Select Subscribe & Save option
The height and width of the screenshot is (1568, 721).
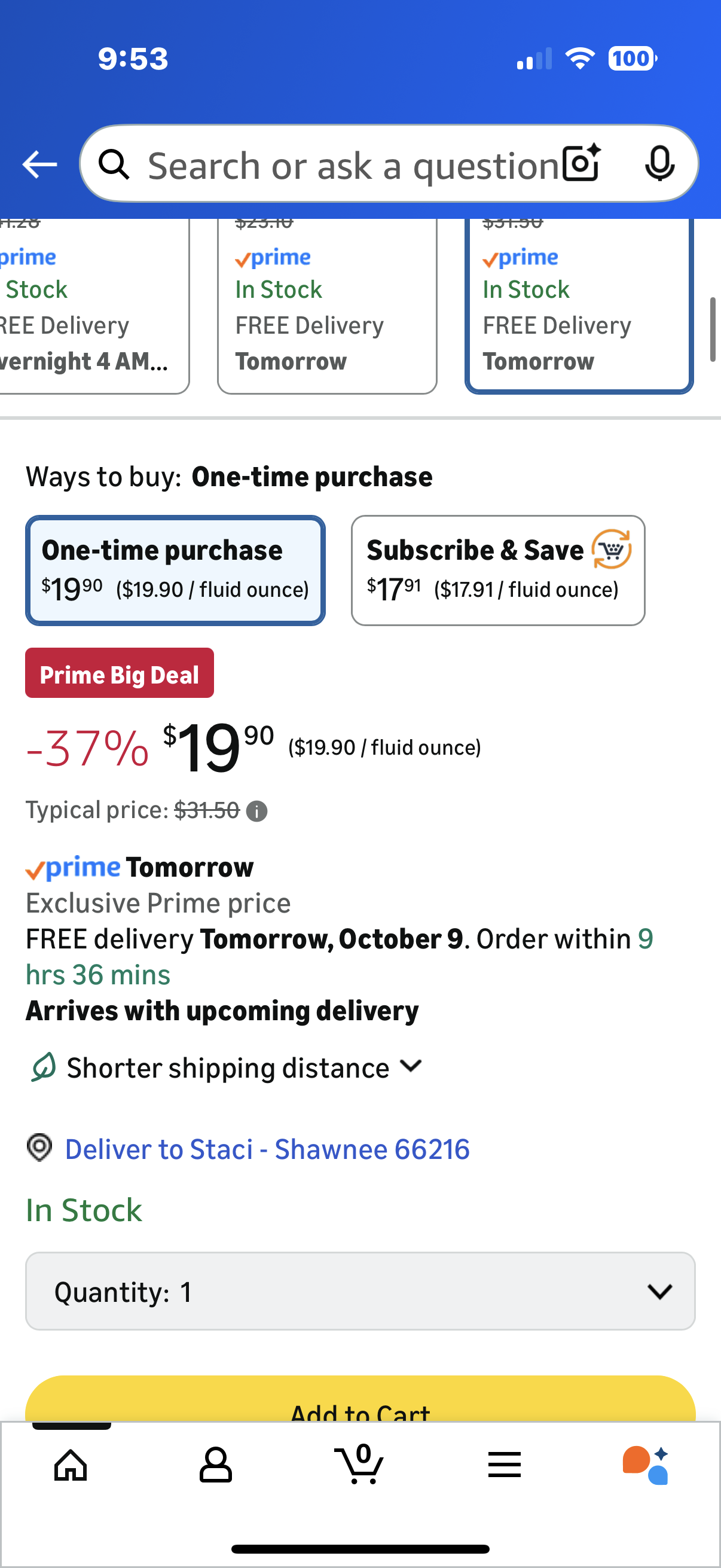click(497, 571)
